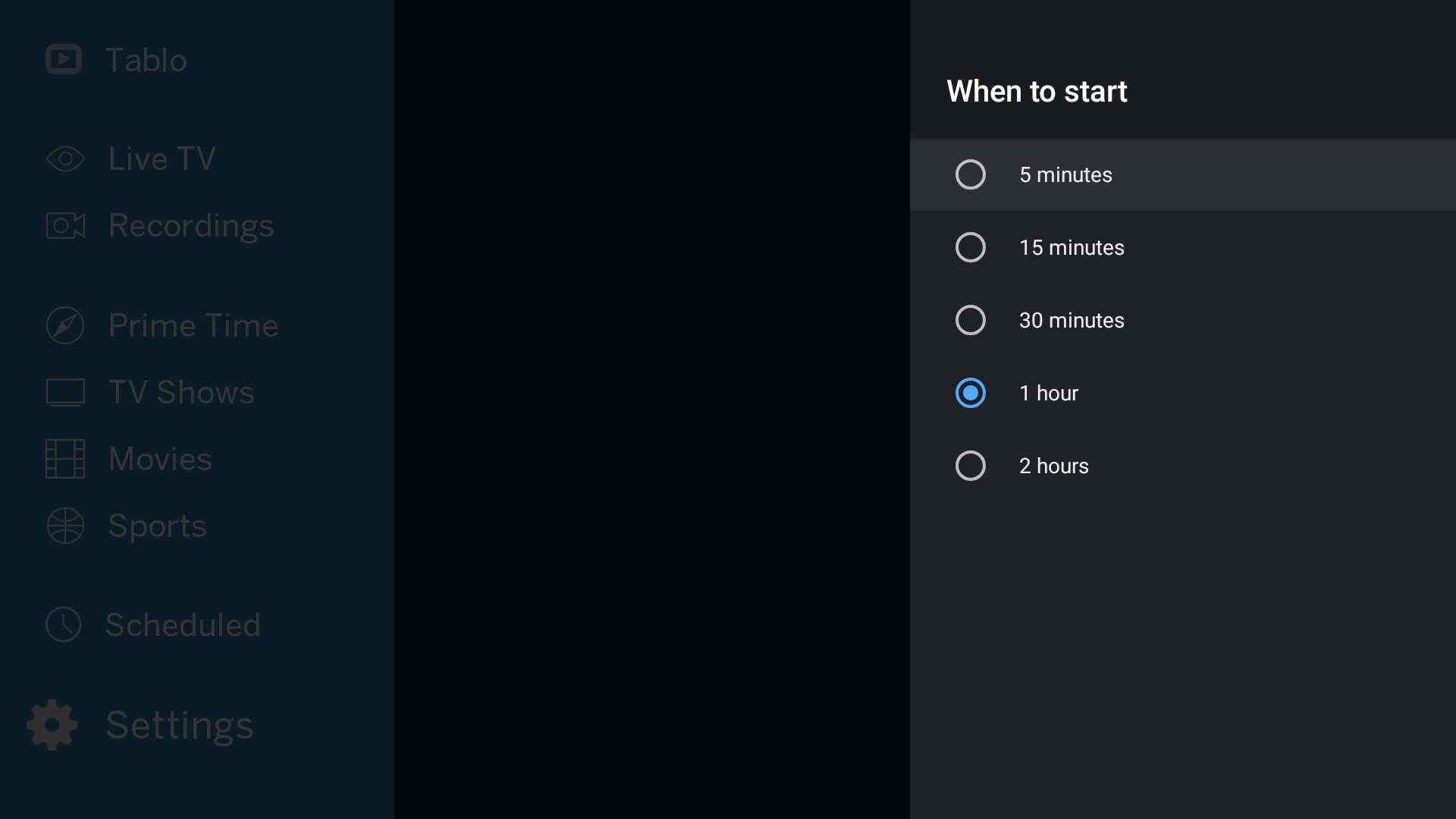Viewport: 1456px width, 819px height.
Task: Open Recordings from the sidebar
Action: coord(191,226)
